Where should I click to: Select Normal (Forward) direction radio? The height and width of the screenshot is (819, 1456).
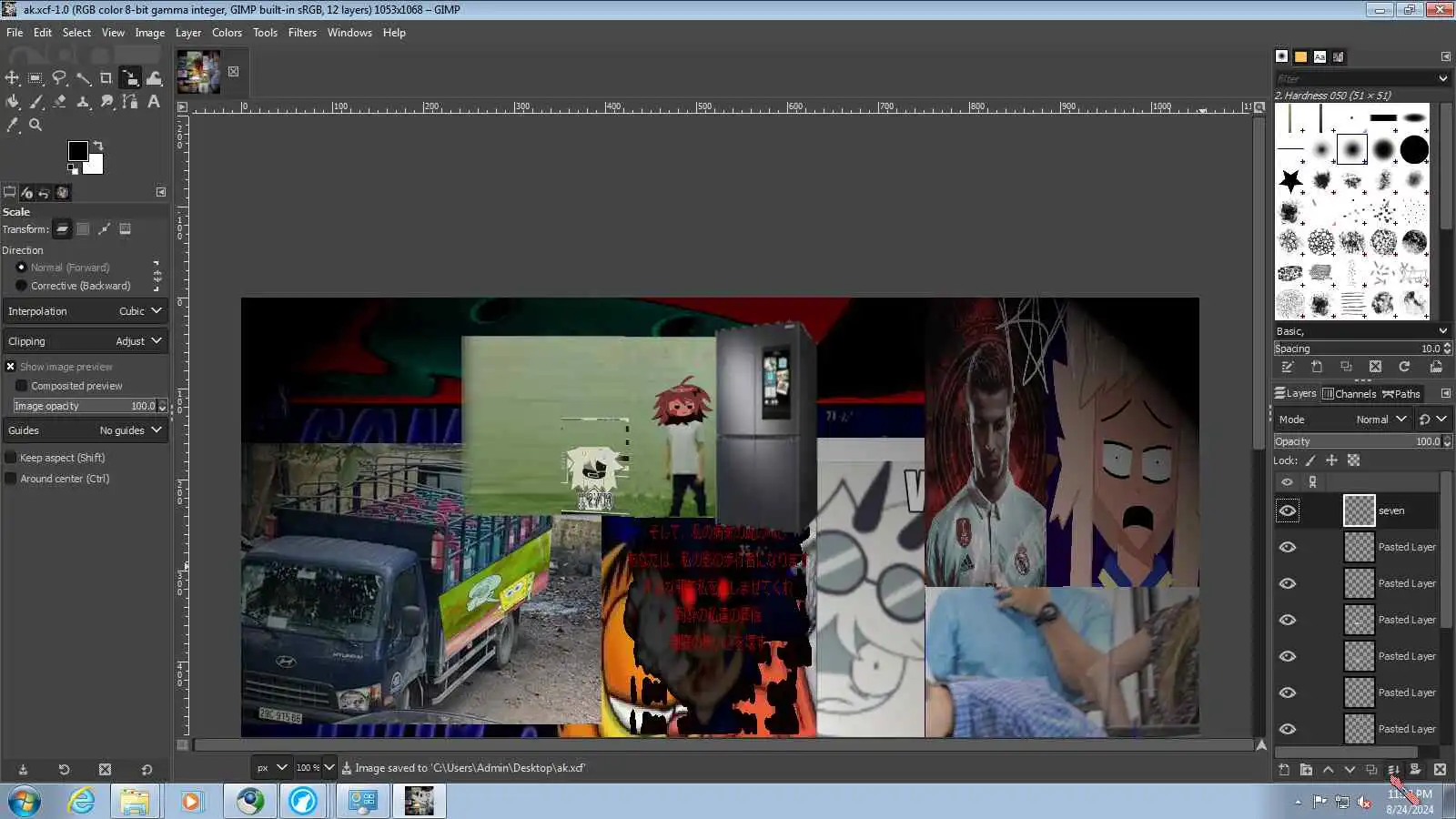tap(21, 268)
